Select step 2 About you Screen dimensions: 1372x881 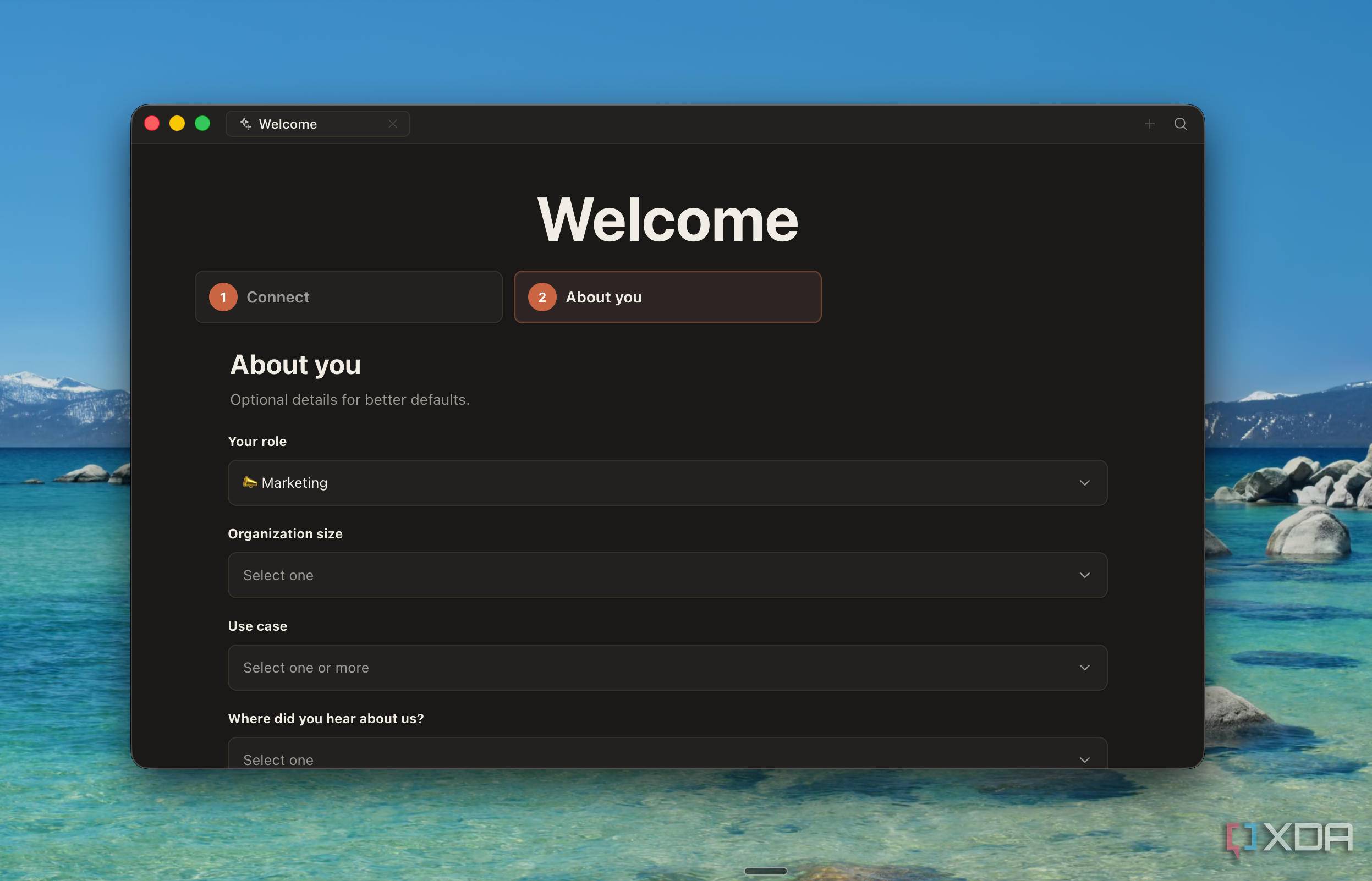point(667,297)
